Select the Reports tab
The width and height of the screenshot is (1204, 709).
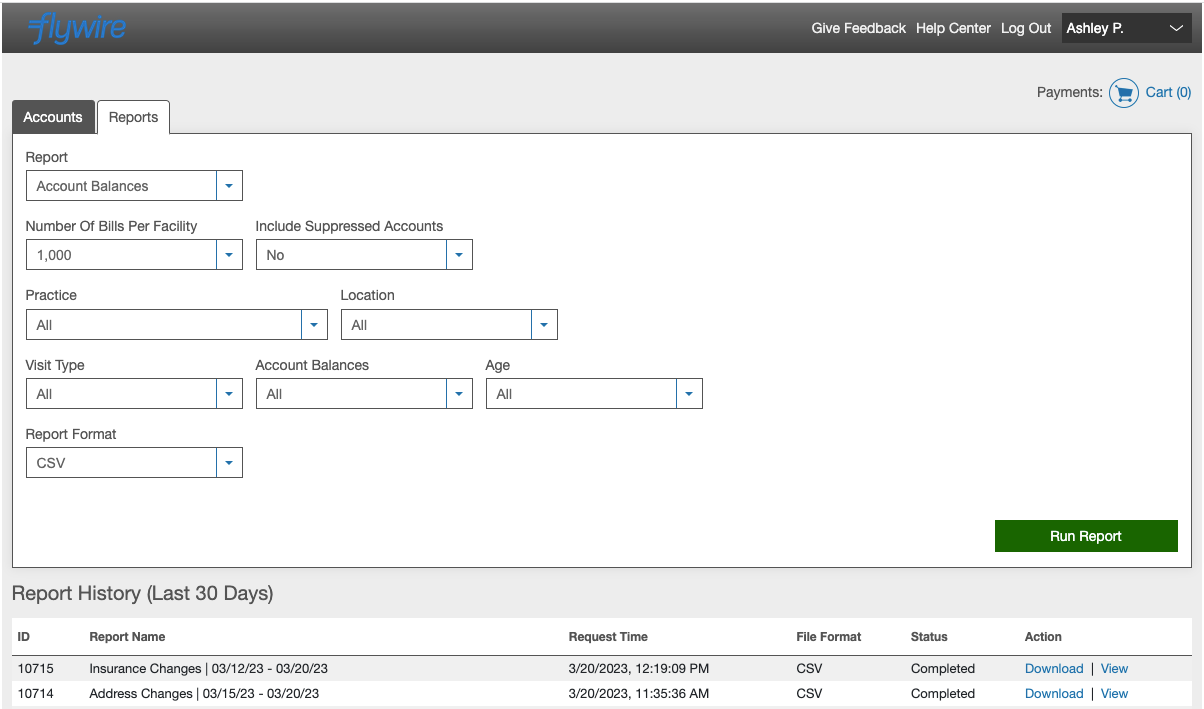point(133,117)
